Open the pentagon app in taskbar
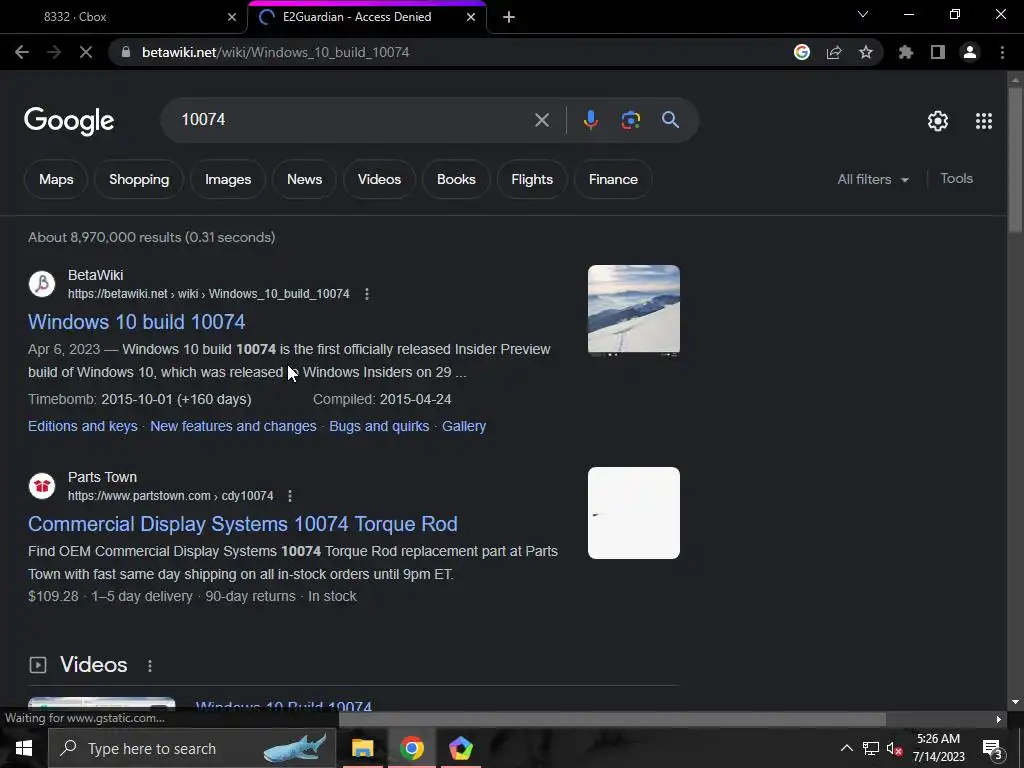The image size is (1024, 768). 460,748
